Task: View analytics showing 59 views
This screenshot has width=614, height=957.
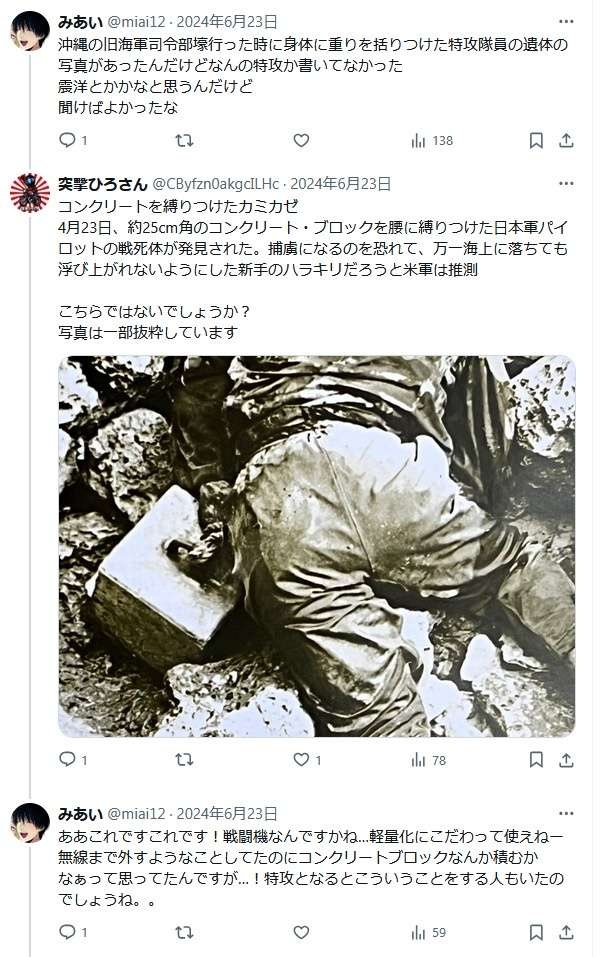Action: tap(428, 933)
